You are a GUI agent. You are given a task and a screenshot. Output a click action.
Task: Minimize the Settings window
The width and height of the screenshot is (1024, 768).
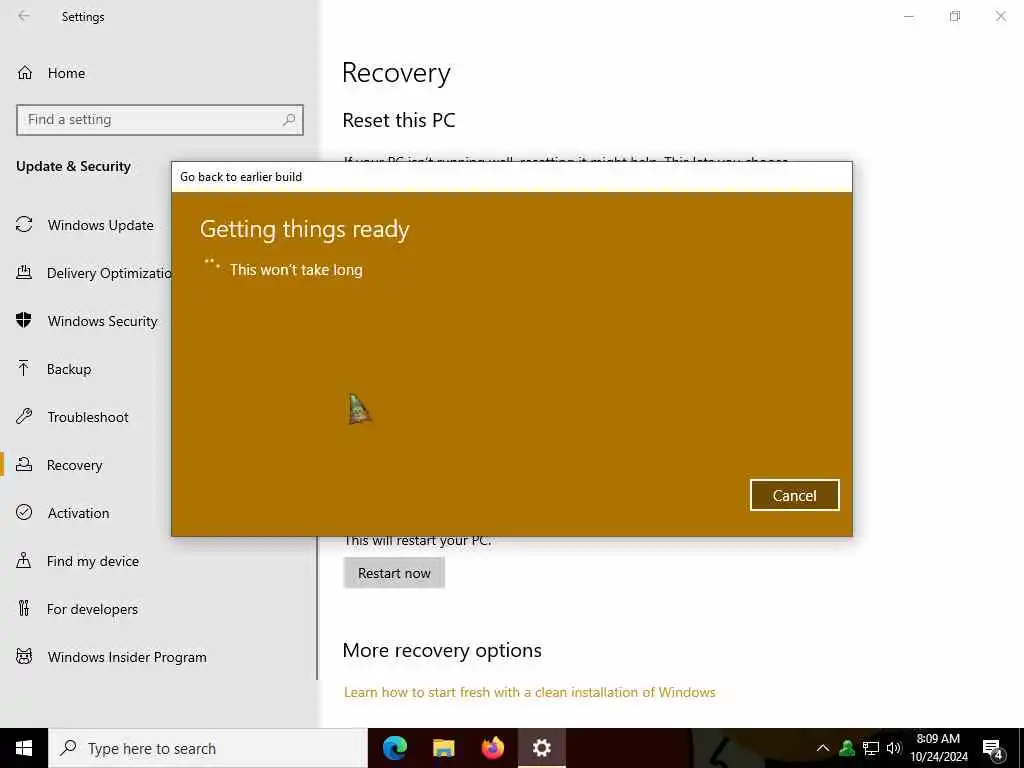coord(908,16)
